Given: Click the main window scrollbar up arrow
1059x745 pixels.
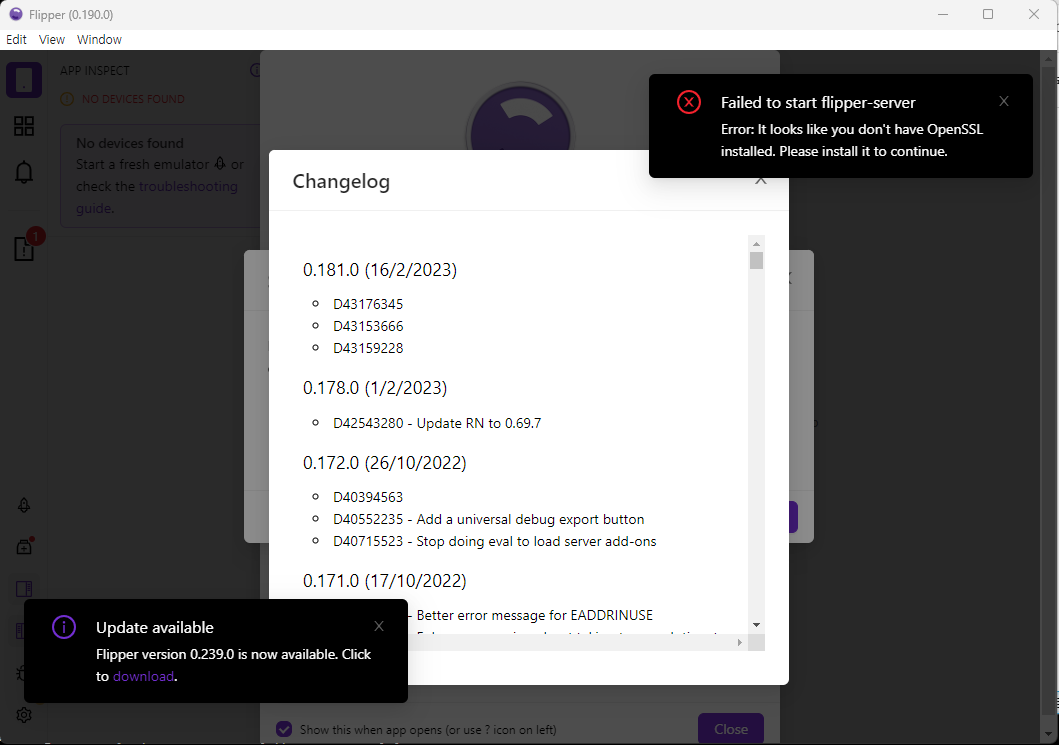Looking at the screenshot, I should 1048,60.
